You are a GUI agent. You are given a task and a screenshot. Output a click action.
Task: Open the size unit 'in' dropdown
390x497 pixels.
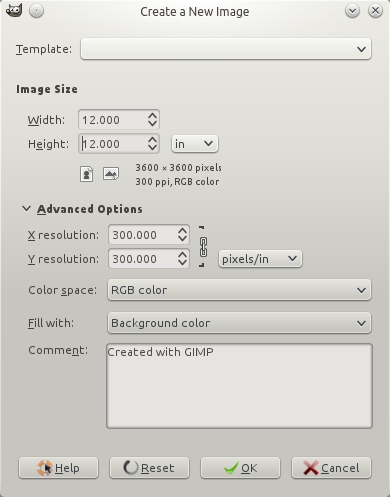pyautogui.click(x=195, y=144)
